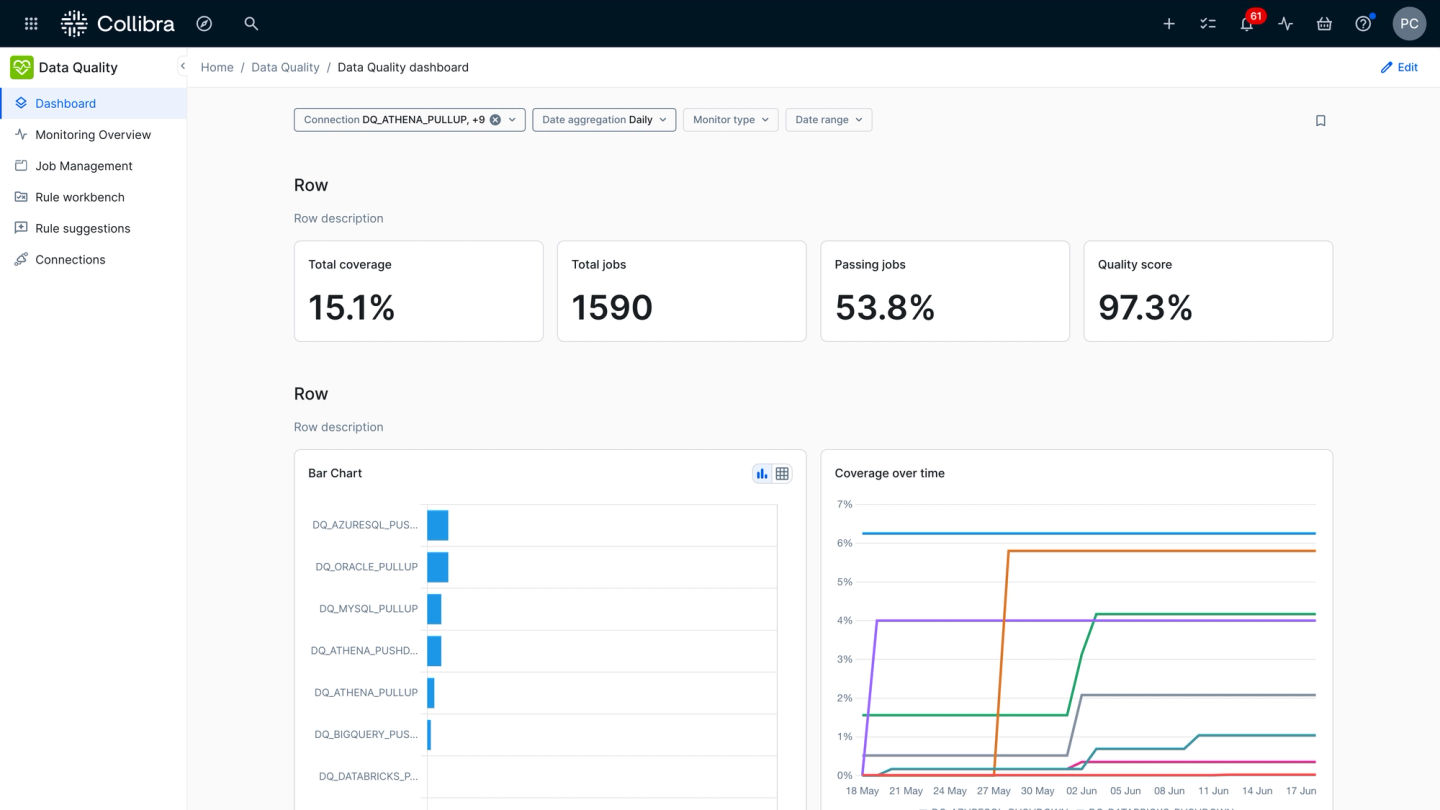Click the Total jobs 1590 card
Image resolution: width=1440 pixels, height=810 pixels.
point(681,291)
